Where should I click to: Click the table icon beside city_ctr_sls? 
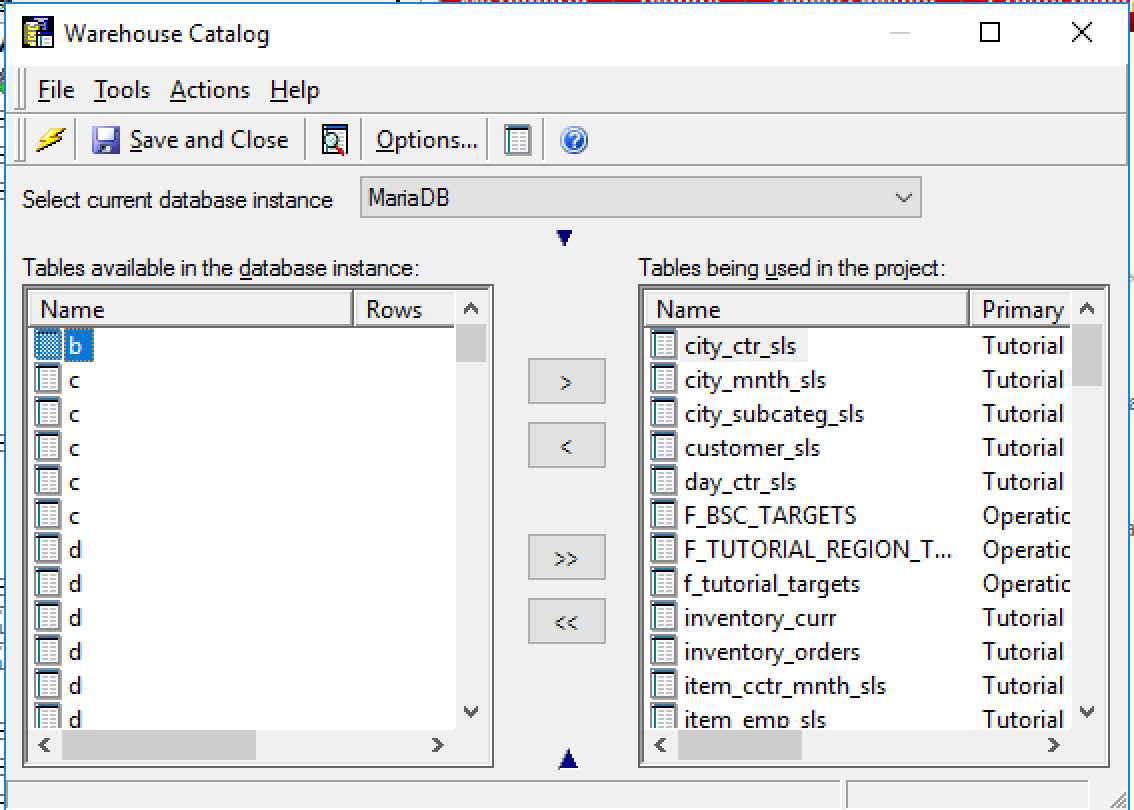pos(662,345)
